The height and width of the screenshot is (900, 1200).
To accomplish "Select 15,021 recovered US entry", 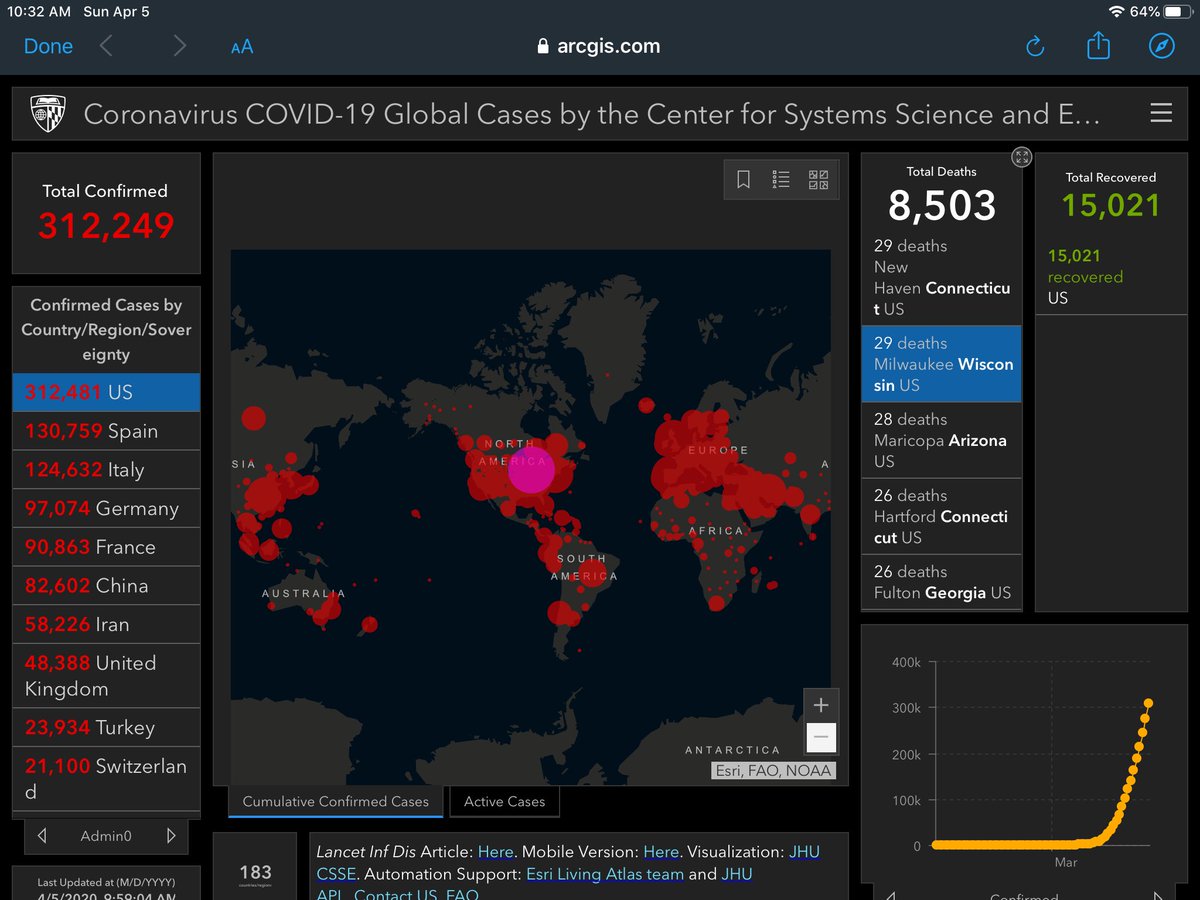I will (1110, 277).
